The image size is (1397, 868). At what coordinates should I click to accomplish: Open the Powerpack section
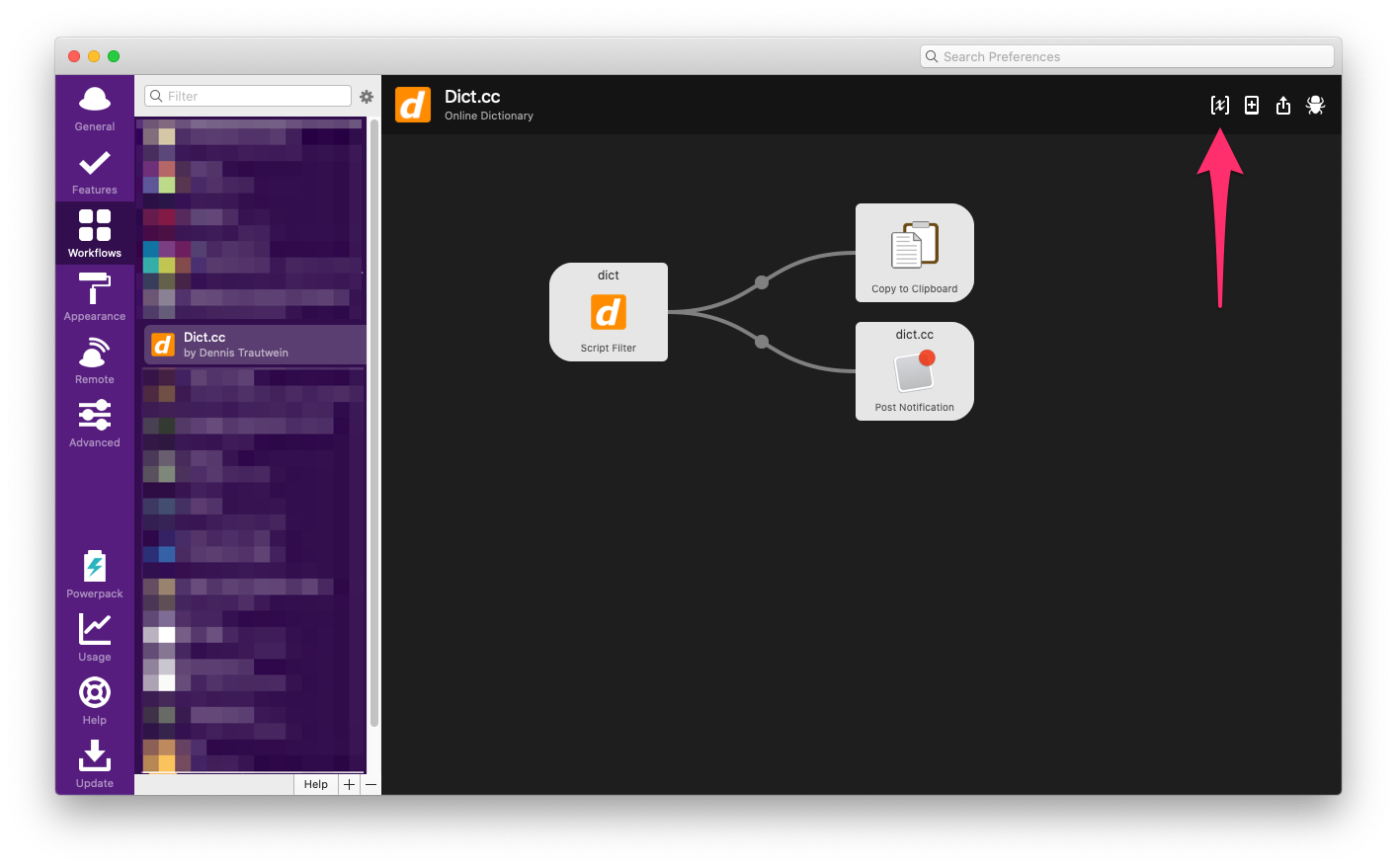(x=95, y=574)
